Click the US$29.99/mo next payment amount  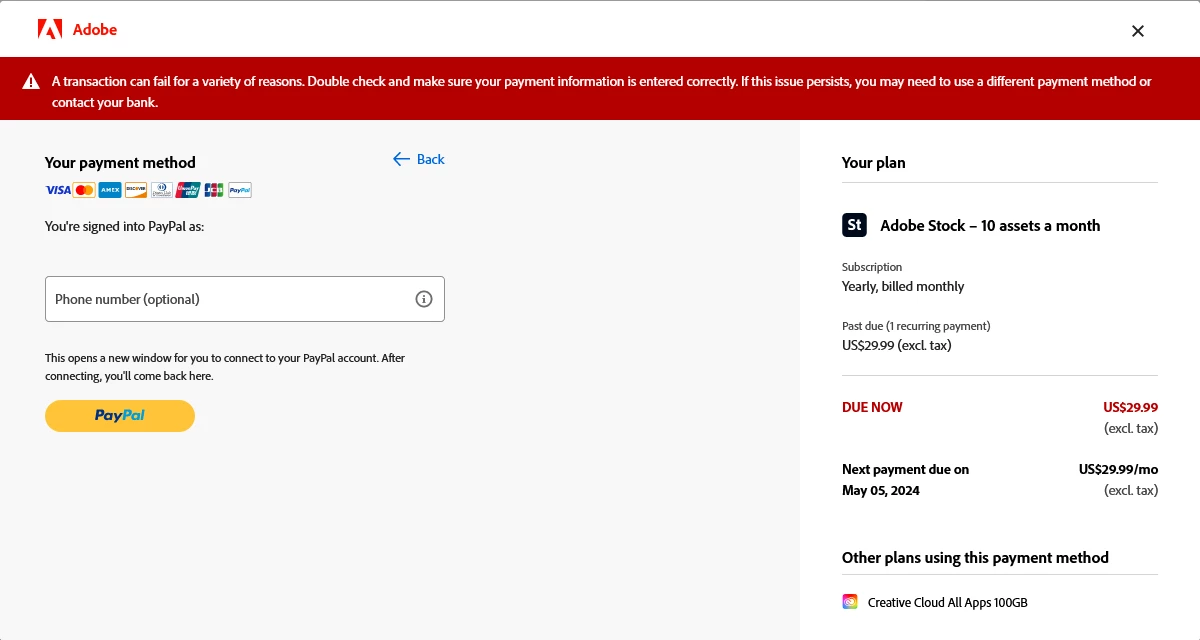[x=1118, y=469]
